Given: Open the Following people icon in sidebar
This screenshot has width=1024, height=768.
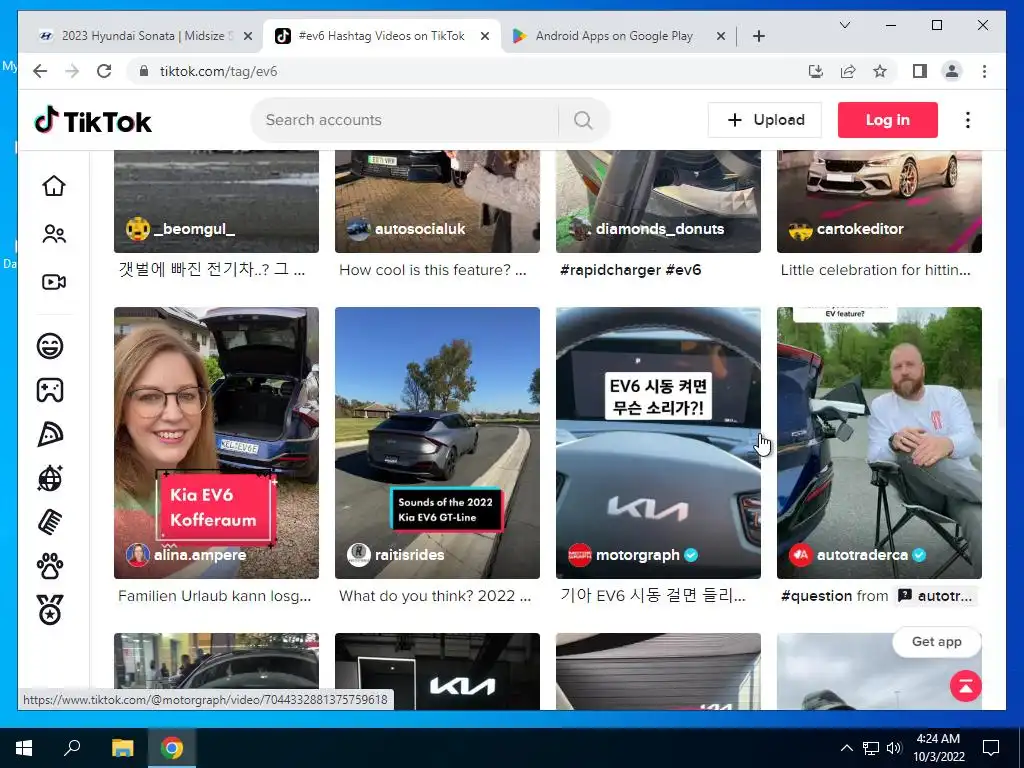Looking at the screenshot, I should [54, 234].
